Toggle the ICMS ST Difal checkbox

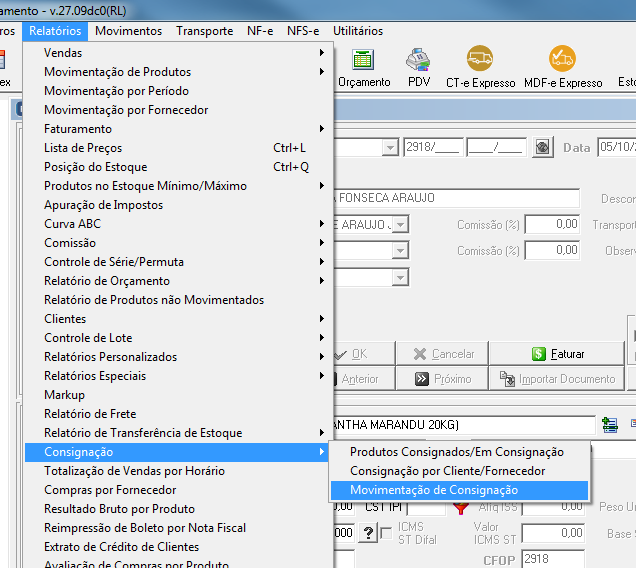point(387,533)
